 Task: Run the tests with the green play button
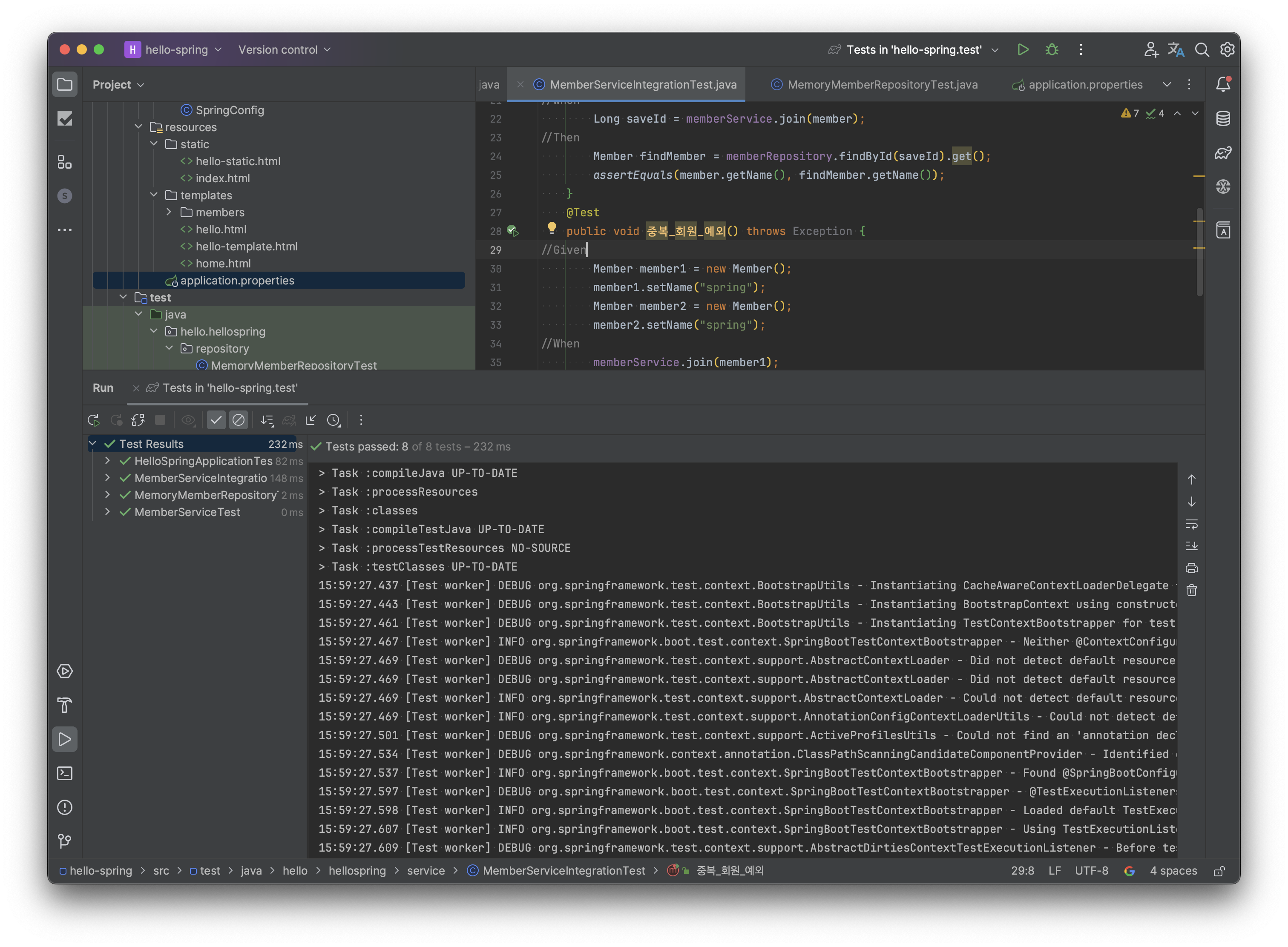(1023, 50)
